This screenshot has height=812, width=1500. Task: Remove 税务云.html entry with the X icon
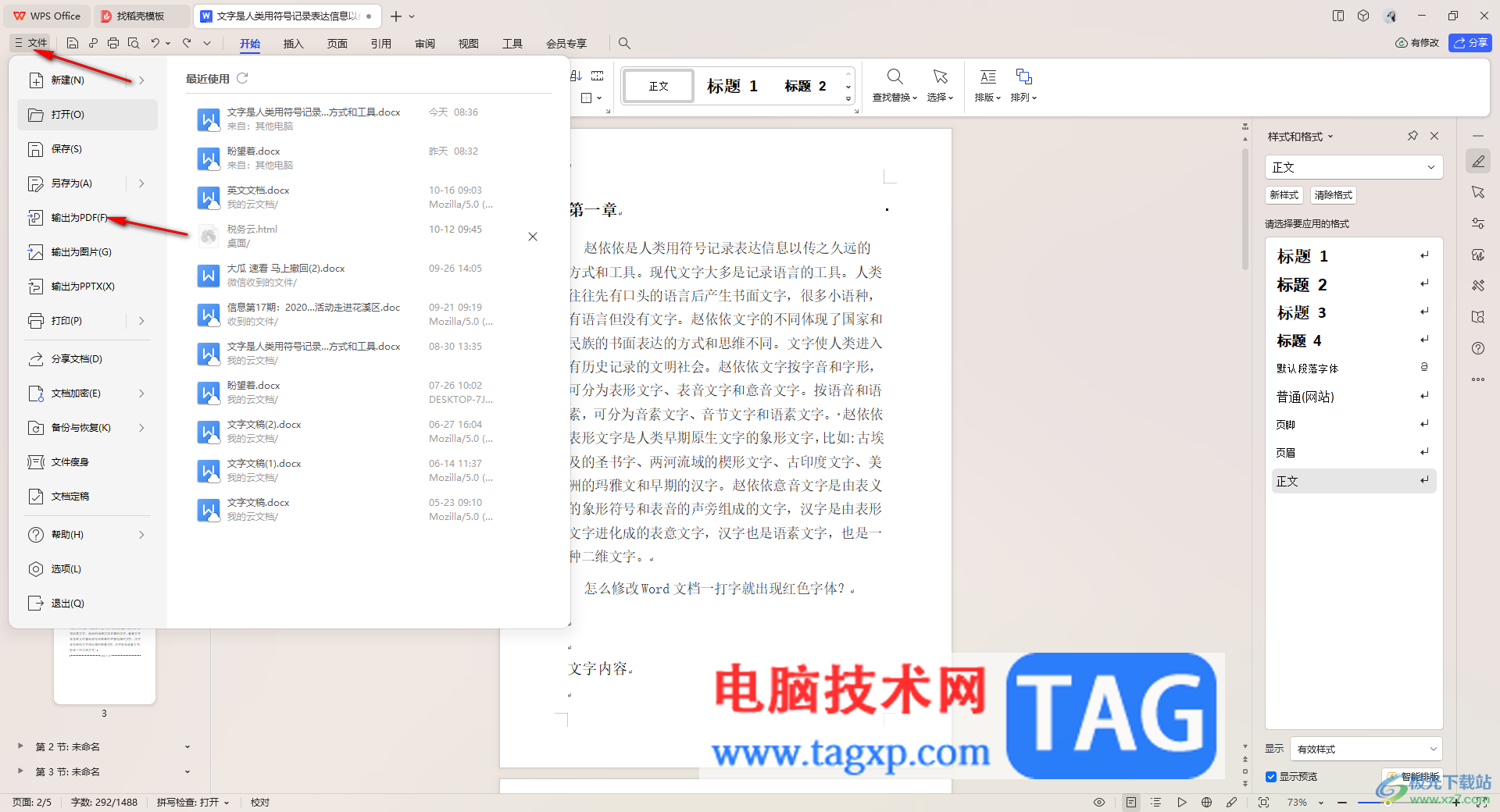pyautogui.click(x=533, y=237)
